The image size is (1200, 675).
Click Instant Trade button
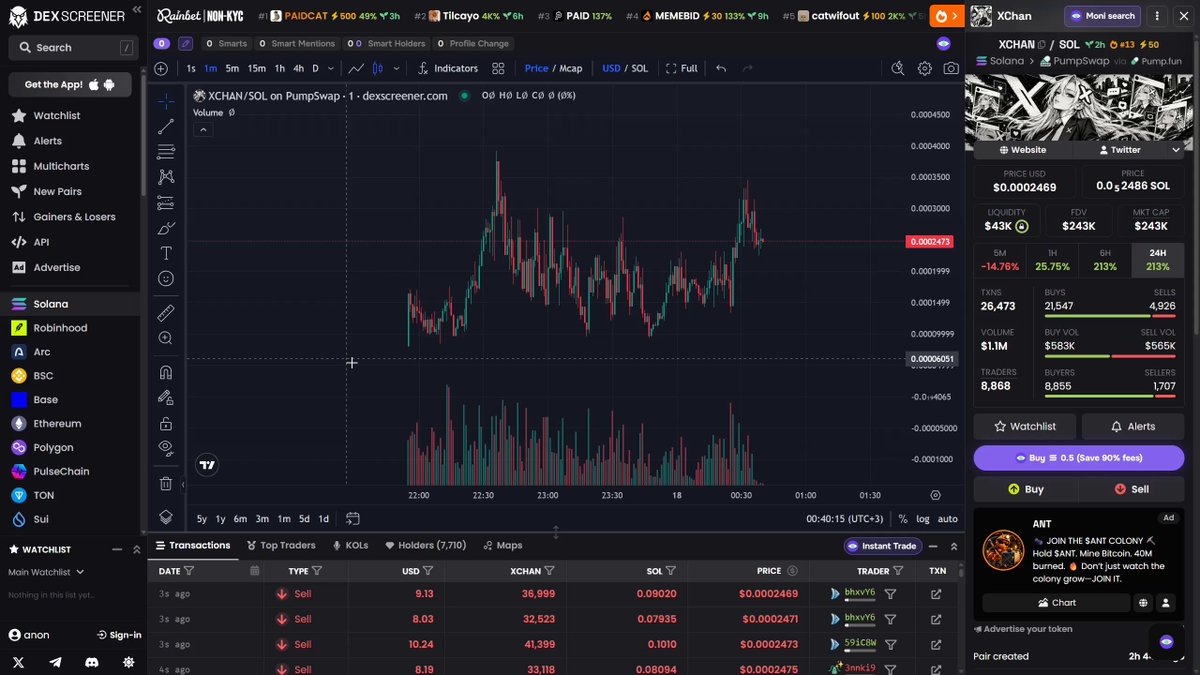click(x=881, y=546)
